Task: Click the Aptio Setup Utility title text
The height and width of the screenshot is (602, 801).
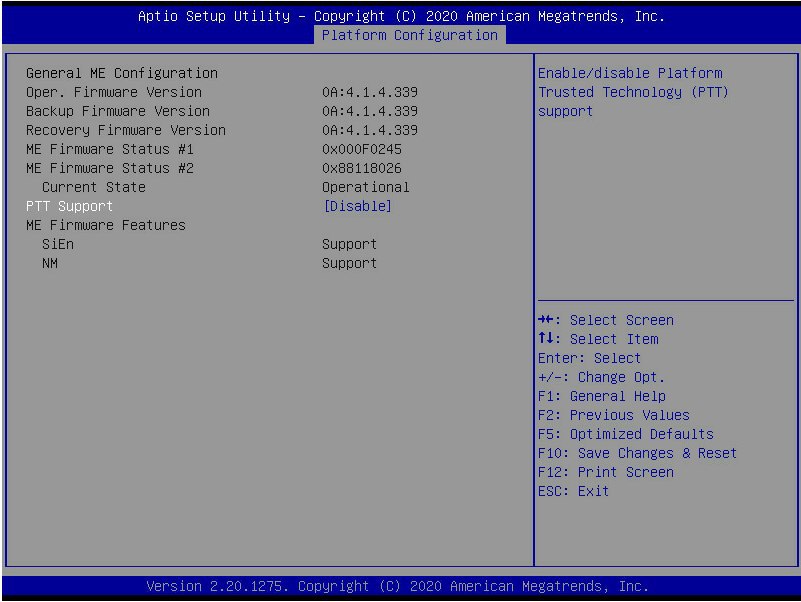Action: click(x=402, y=16)
